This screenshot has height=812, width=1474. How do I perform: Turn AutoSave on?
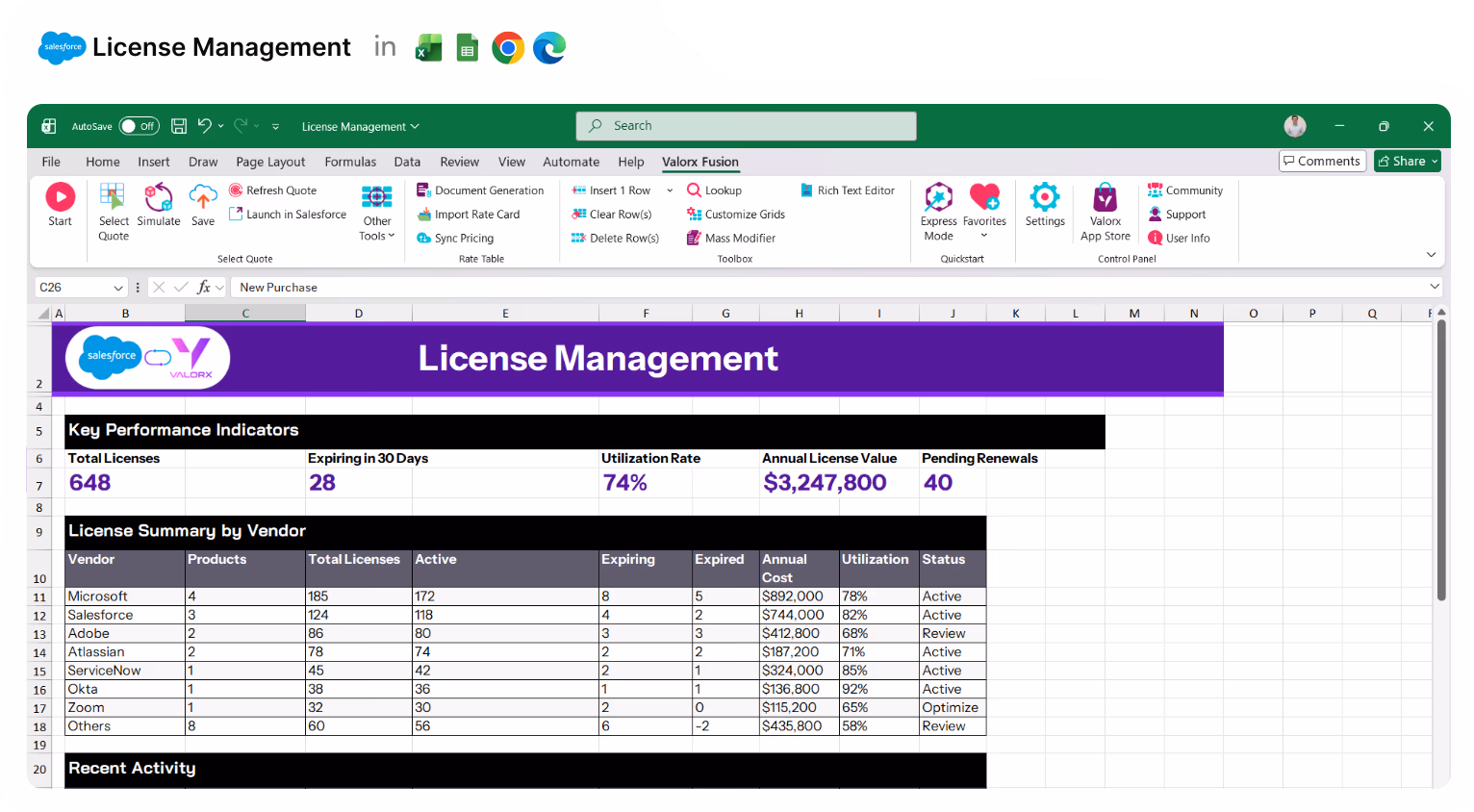tap(139, 126)
